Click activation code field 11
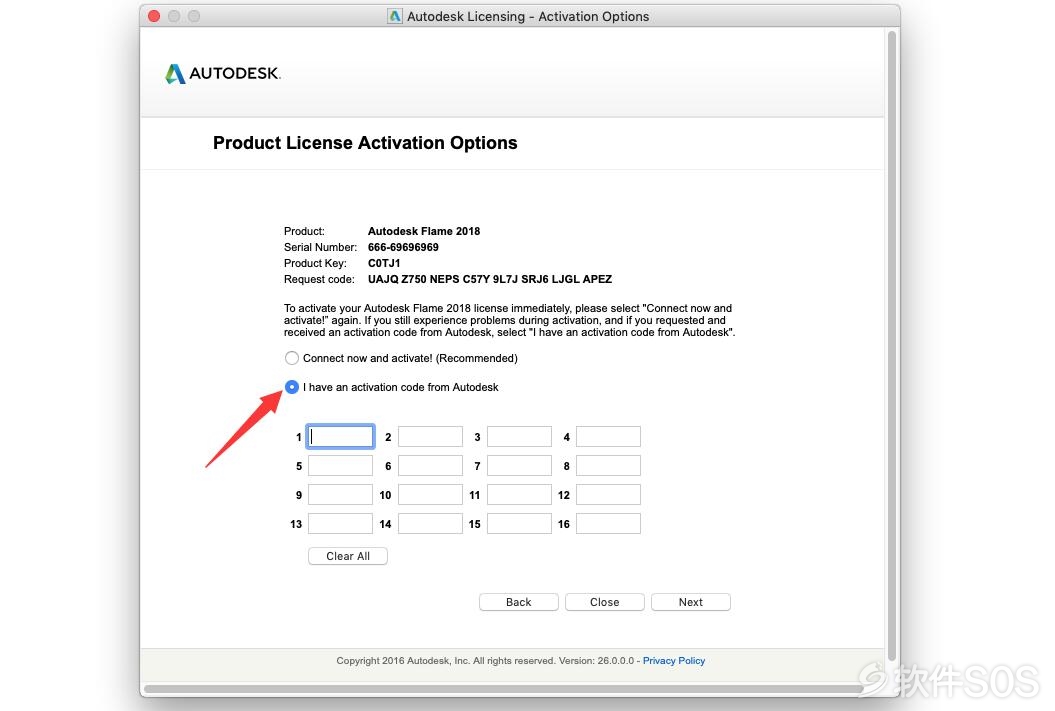Screen dimensions: 1055x711 [x=519, y=494]
